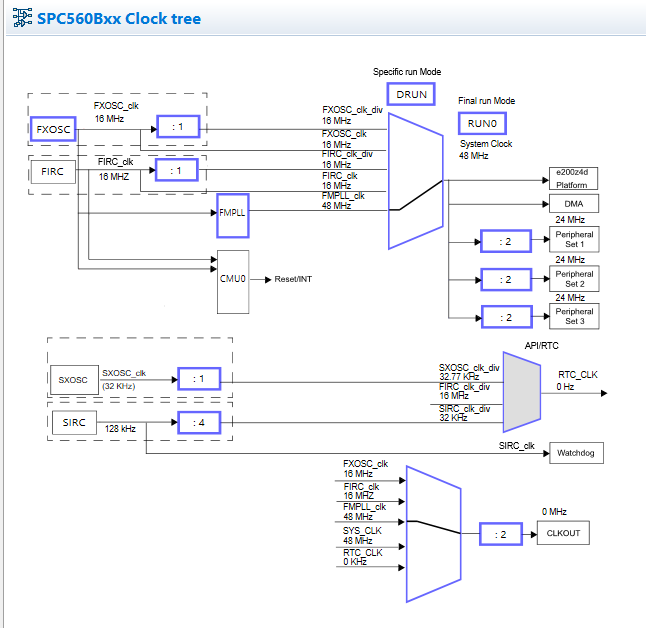The width and height of the screenshot is (646, 628).
Task: Click the "Reset/INT" label
Action: 293,279
